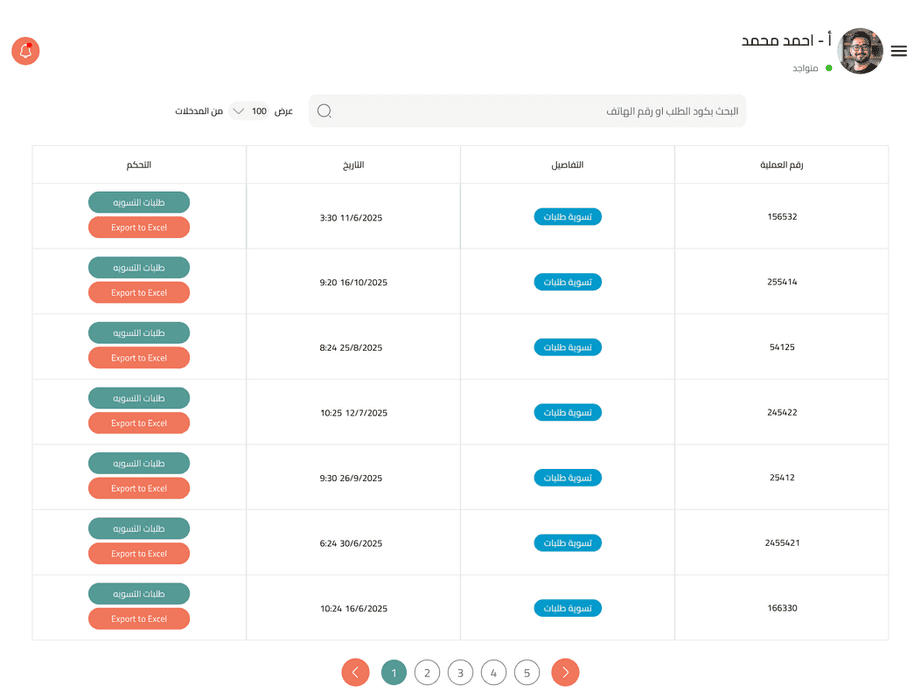Click Ahmed Mohamed's profile avatar
The width and height of the screenshot is (921, 700).
pos(860,51)
